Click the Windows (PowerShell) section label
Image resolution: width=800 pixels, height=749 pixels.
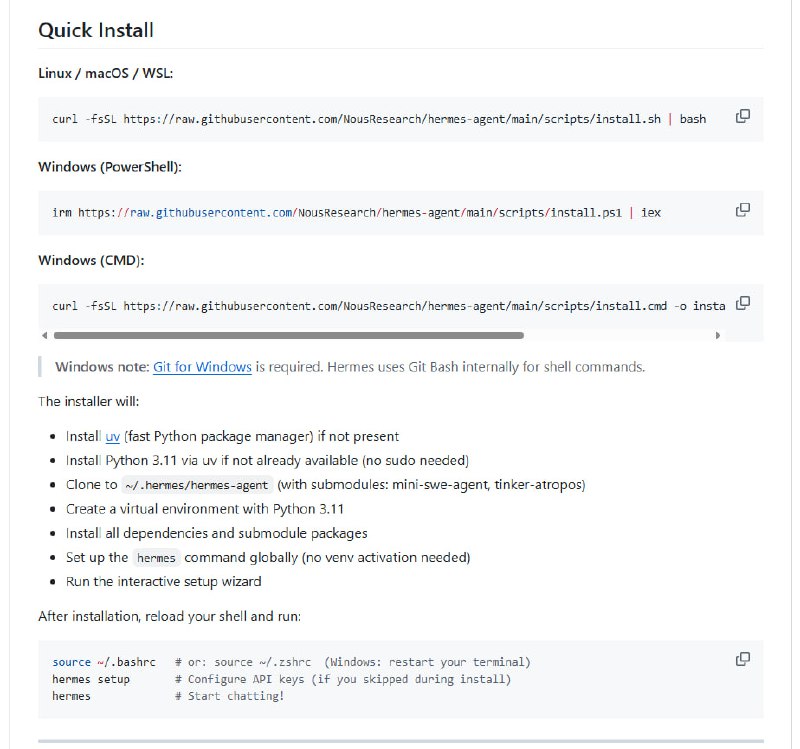[110, 167]
